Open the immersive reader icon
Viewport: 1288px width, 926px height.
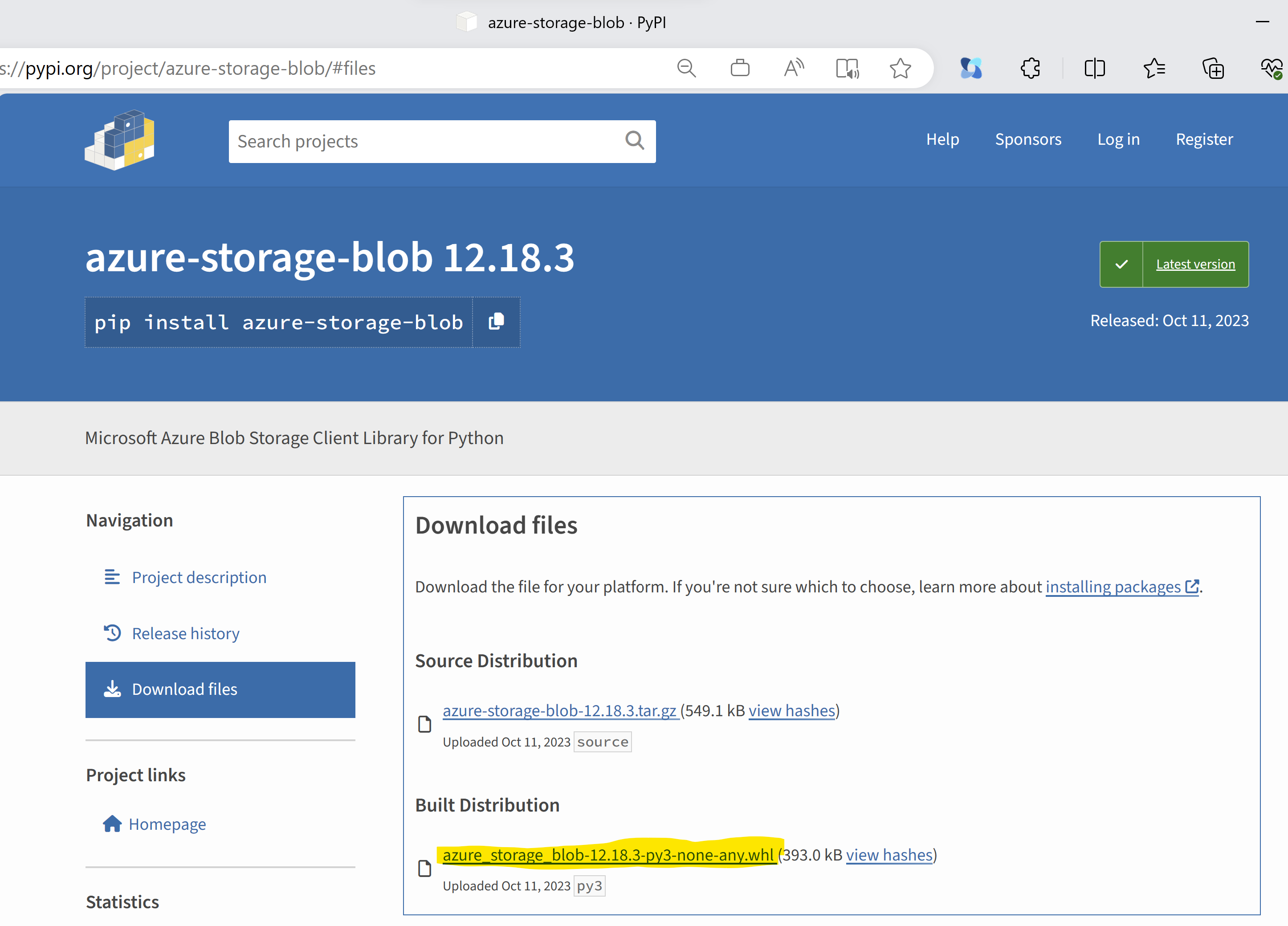(847, 68)
